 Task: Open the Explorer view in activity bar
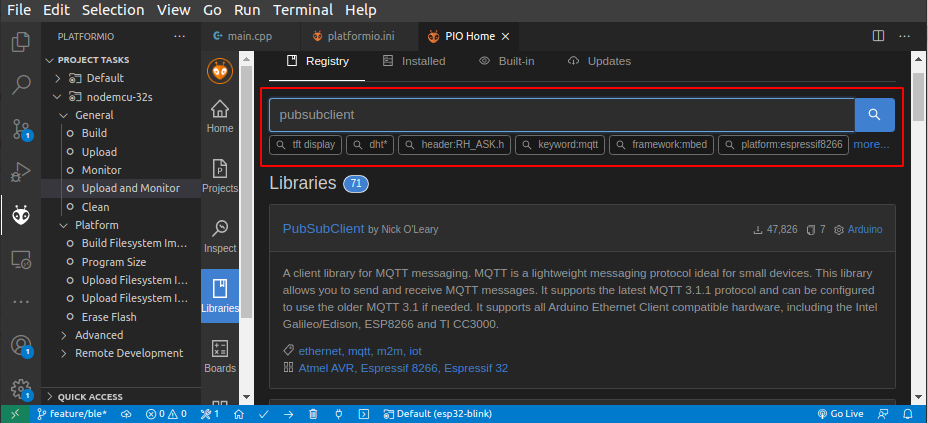click(x=21, y=42)
